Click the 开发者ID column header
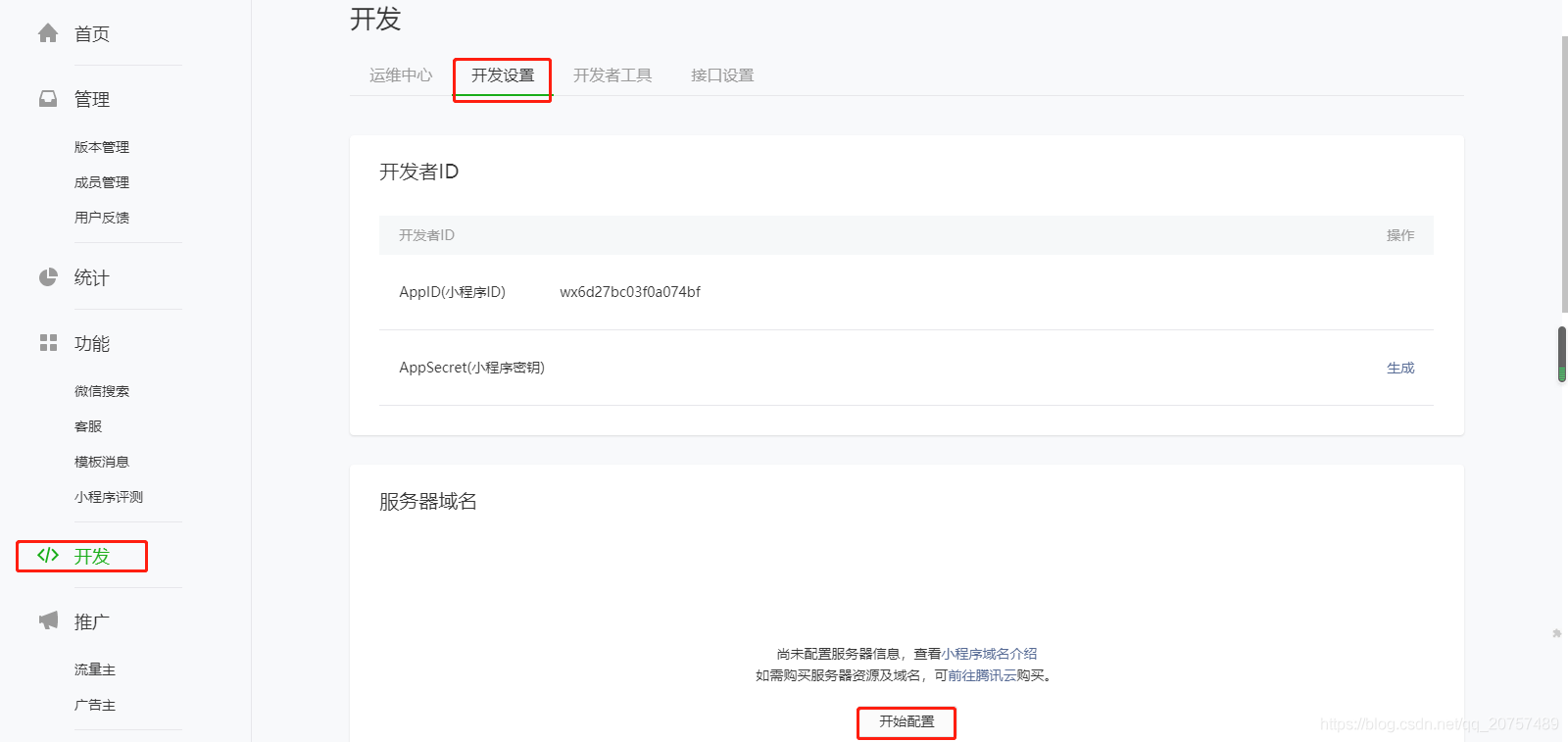 tap(426, 235)
